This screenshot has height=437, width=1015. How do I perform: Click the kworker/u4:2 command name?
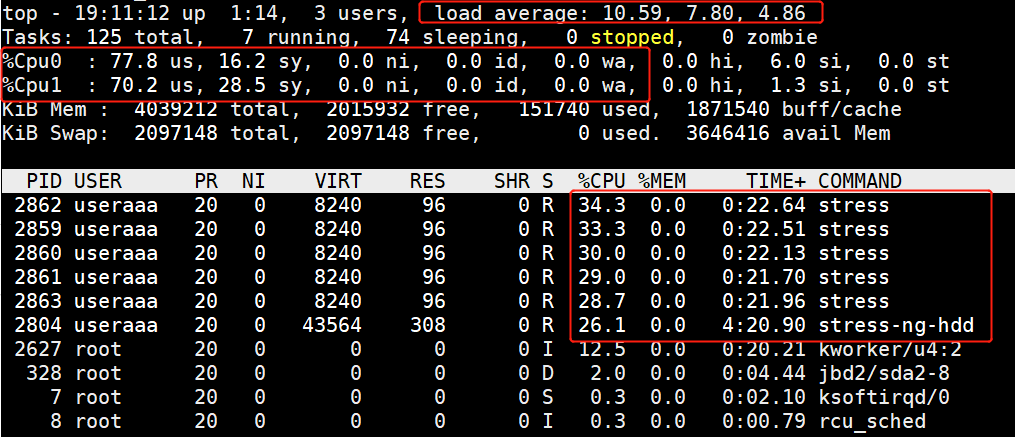click(x=889, y=350)
